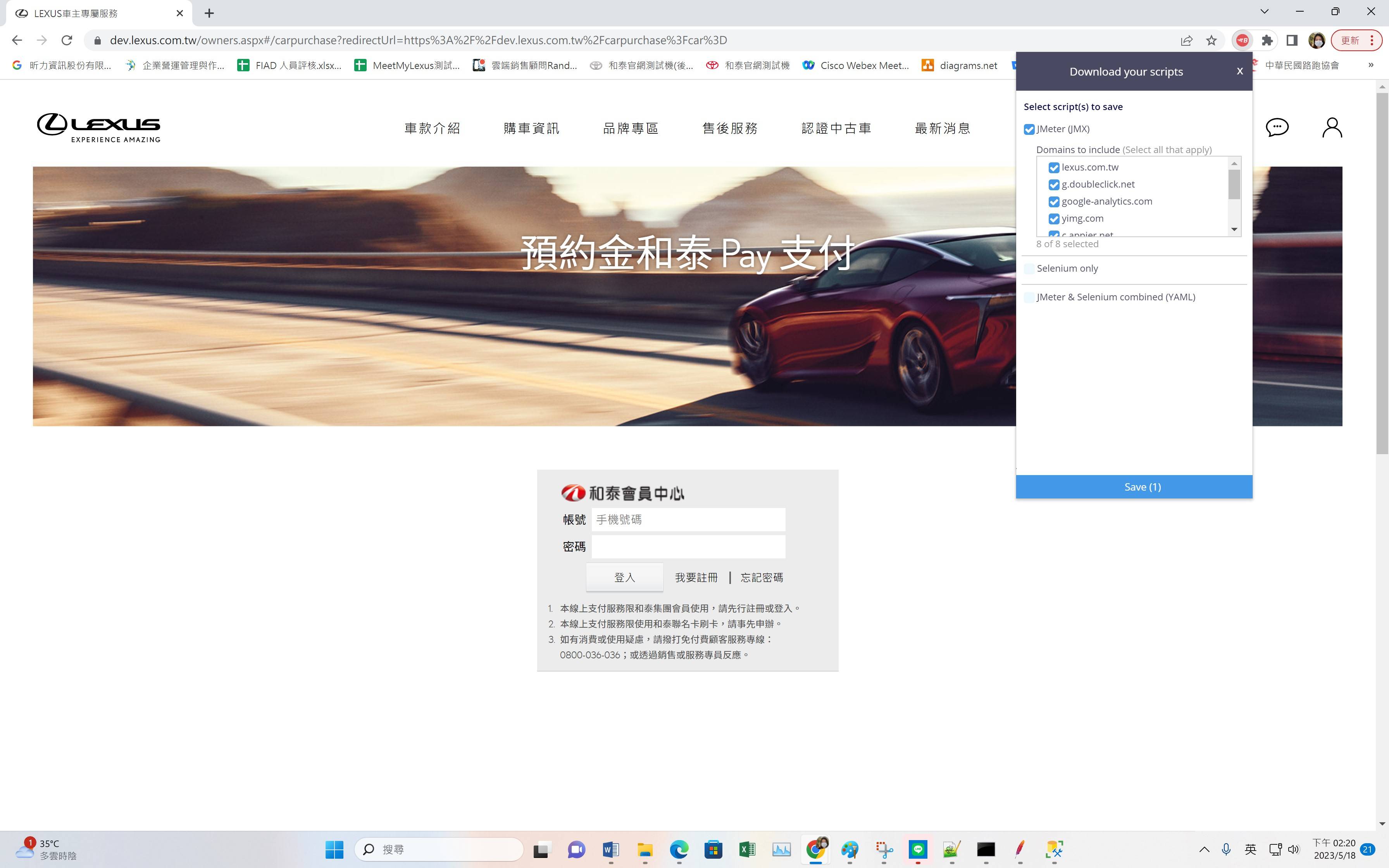The height and width of the screenshot is (868, 1389).
Task: Click the 帳號 phone number field
Action: [x=688, y=520]
